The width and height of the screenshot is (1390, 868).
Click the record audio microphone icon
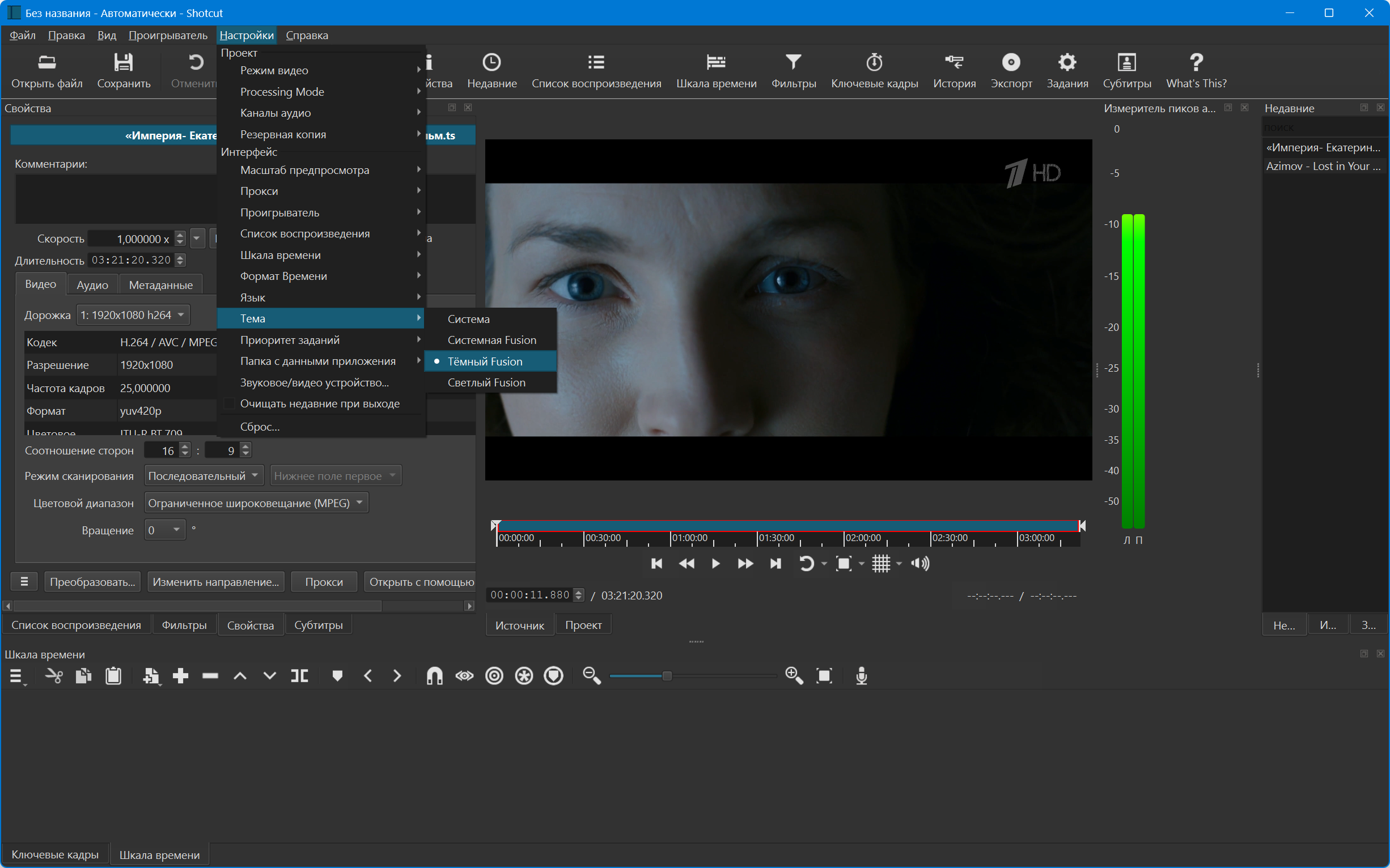(x=861, y=676)
